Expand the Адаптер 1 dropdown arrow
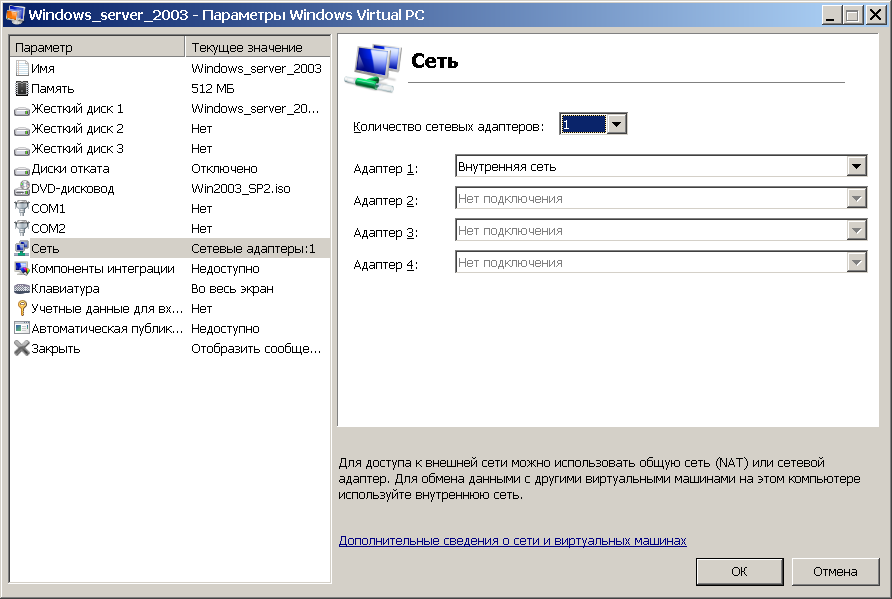 coord(856,167)
